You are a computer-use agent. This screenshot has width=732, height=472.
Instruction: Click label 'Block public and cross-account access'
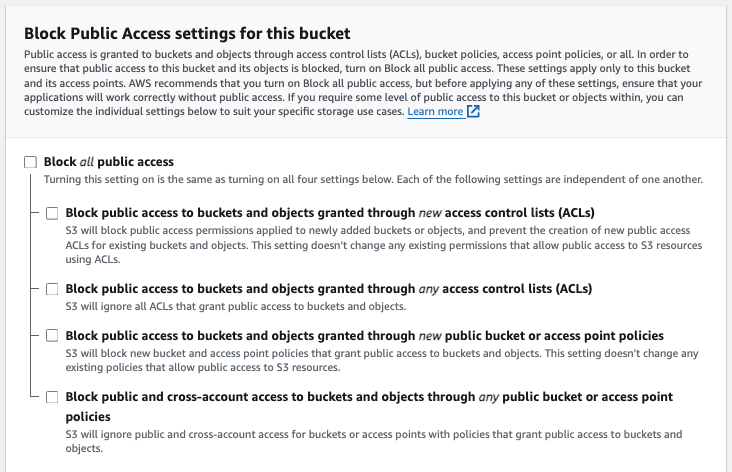coord(369,406)
